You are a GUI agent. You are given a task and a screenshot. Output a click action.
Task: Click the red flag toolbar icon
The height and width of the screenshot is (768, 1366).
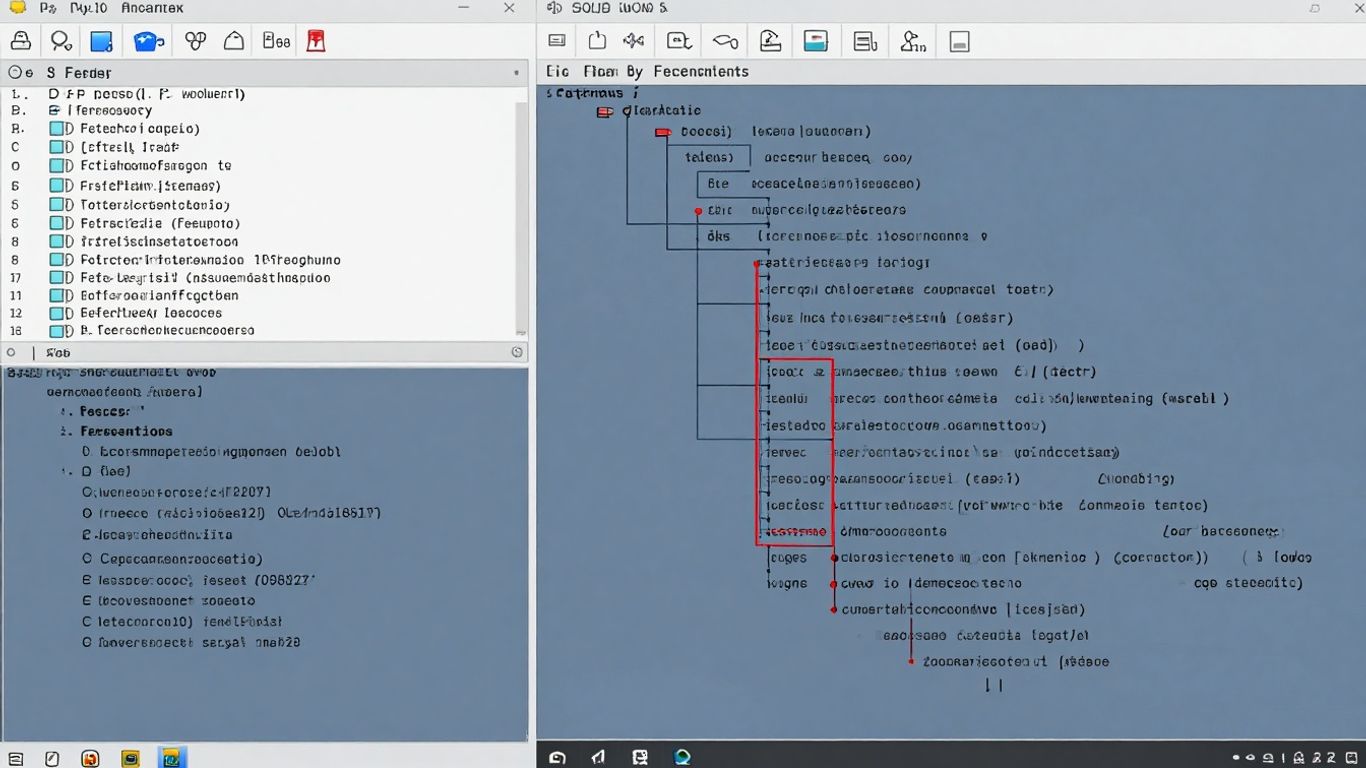(315, 40)
